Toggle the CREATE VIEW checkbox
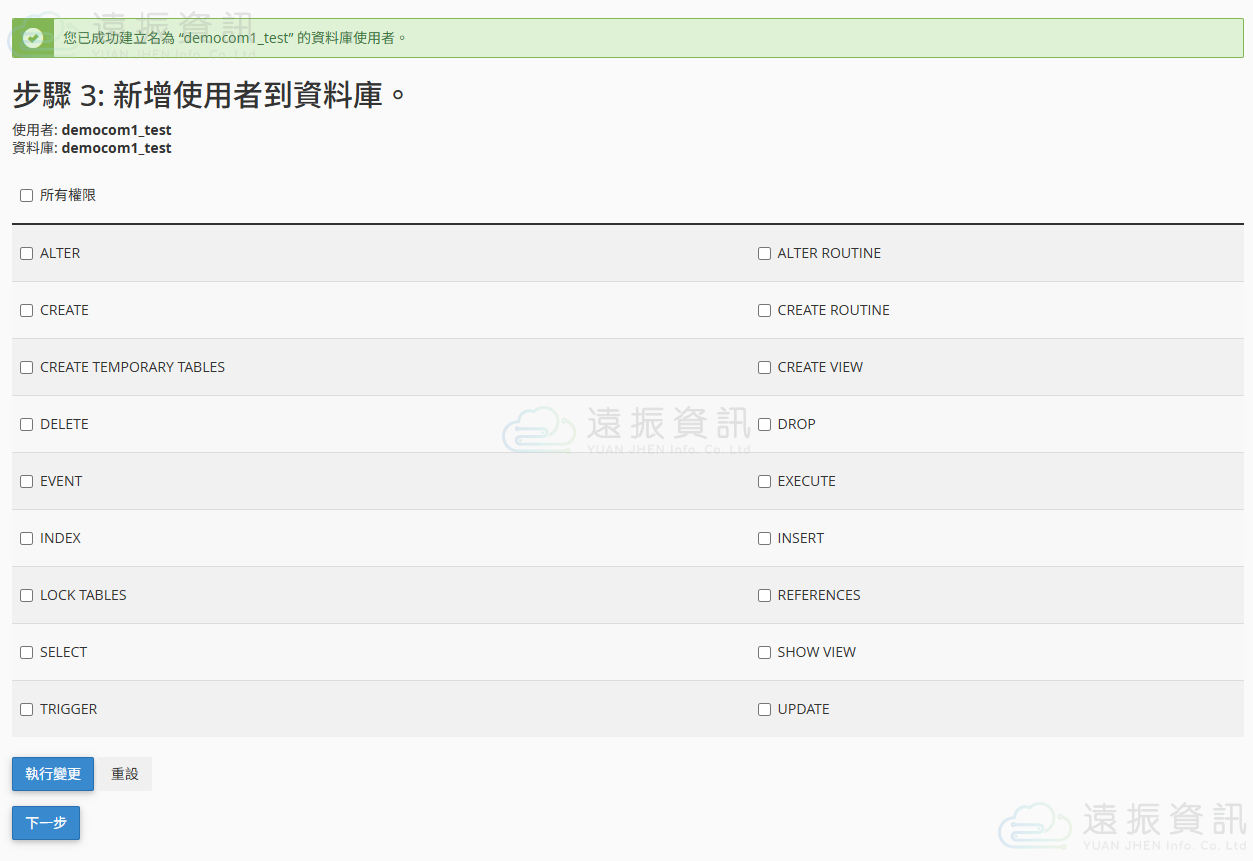The image size is (1253, 861). point(765,368)
